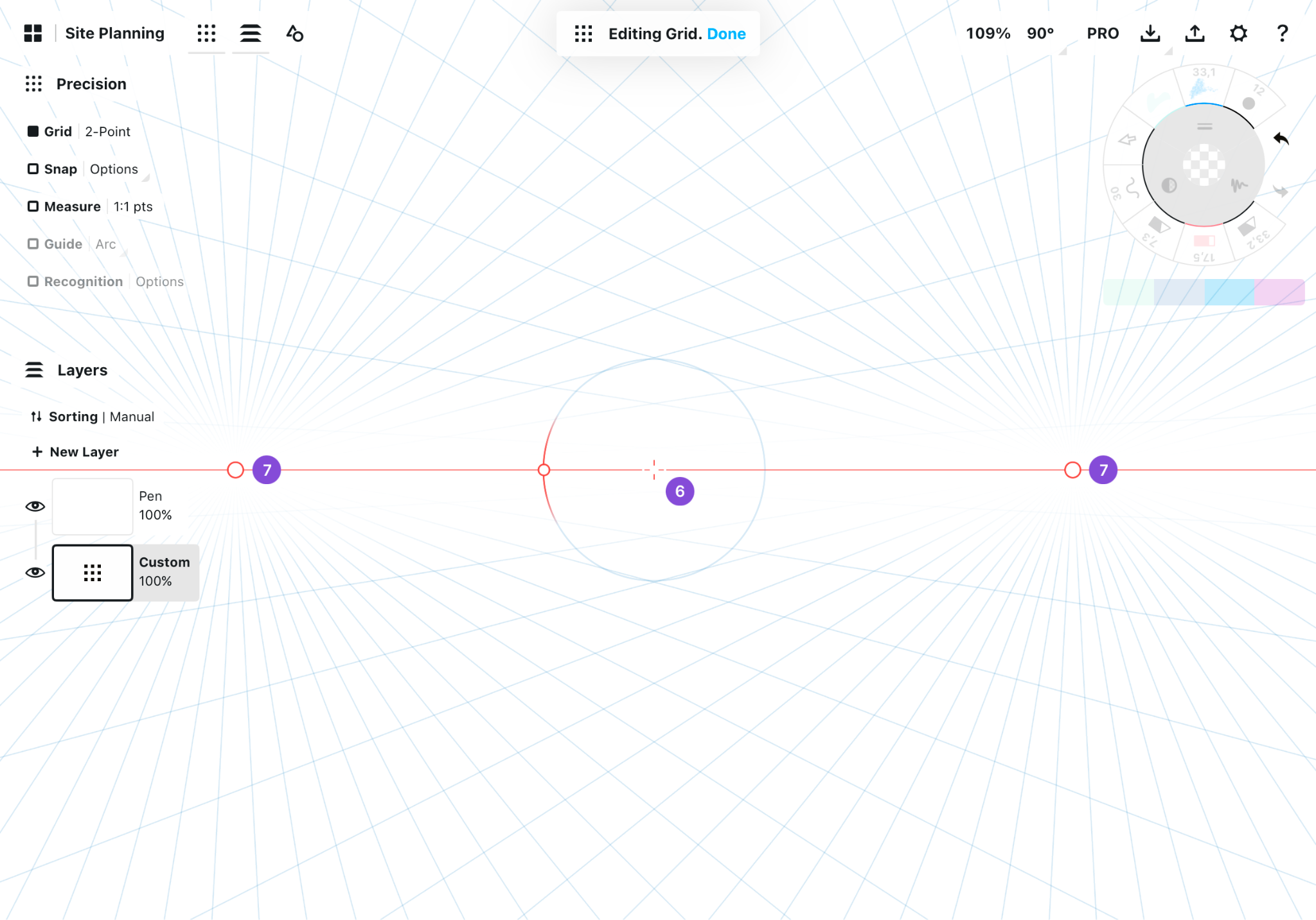Open Settings via the gear icon

[x=1238, y=33]
